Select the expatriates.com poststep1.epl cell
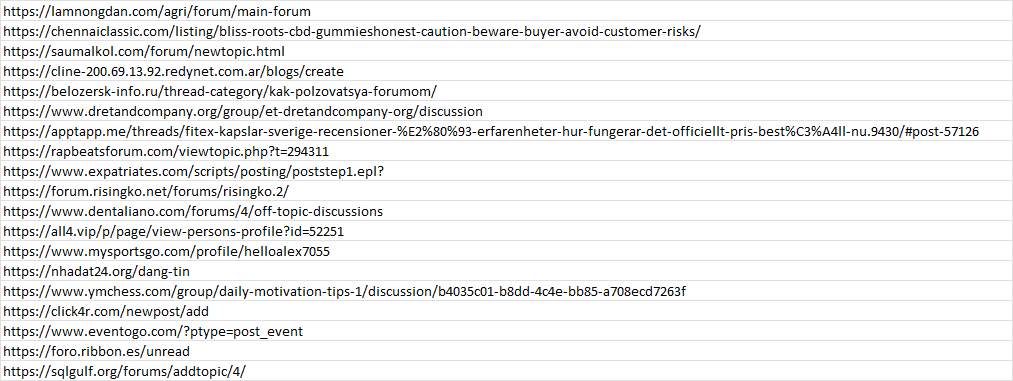 coord(506,171)
